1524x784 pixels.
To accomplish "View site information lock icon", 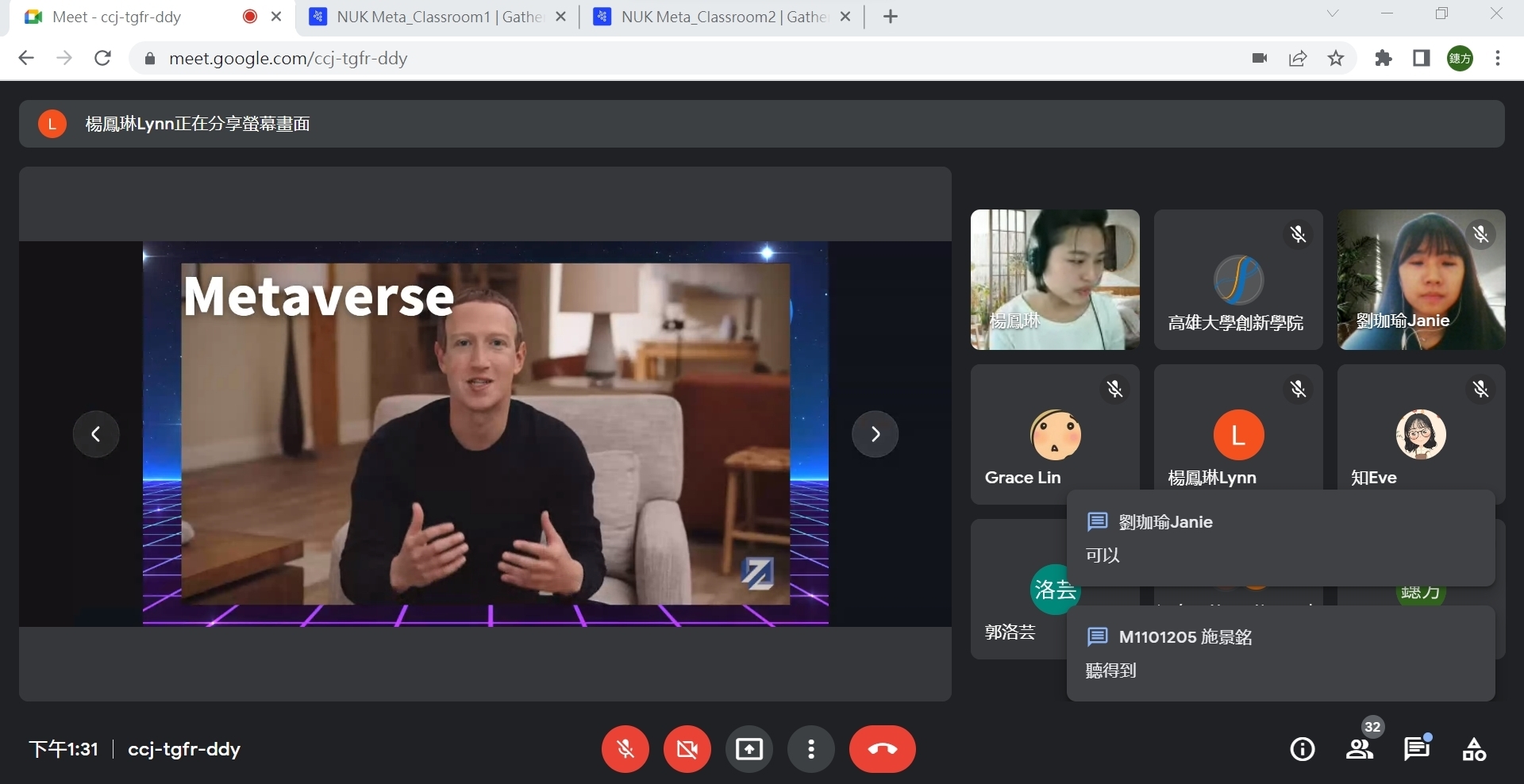I will (149, 58).
